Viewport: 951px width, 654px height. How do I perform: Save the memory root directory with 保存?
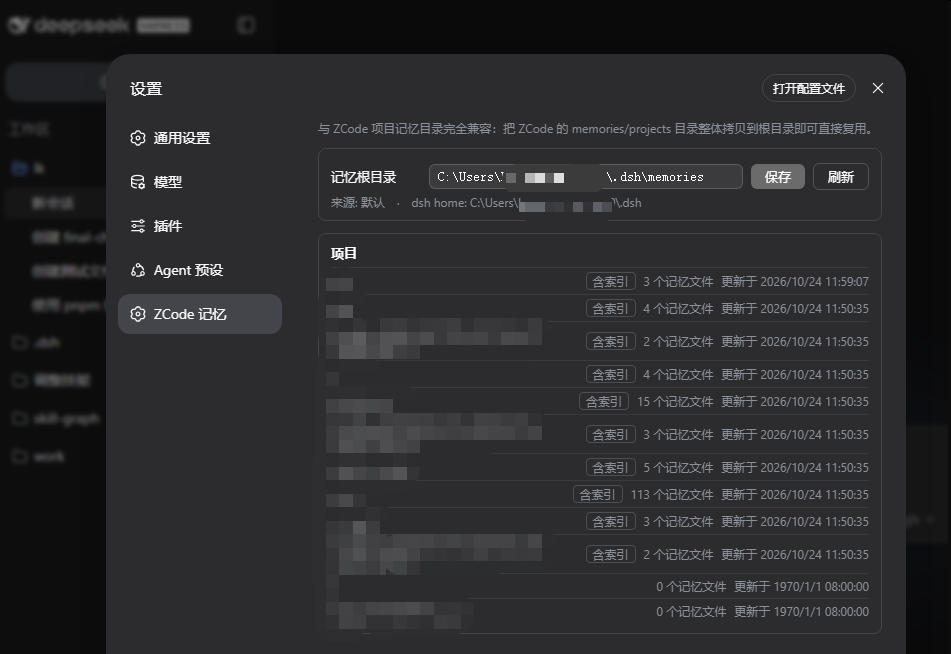pyautogui.click(x=778, y=177)
